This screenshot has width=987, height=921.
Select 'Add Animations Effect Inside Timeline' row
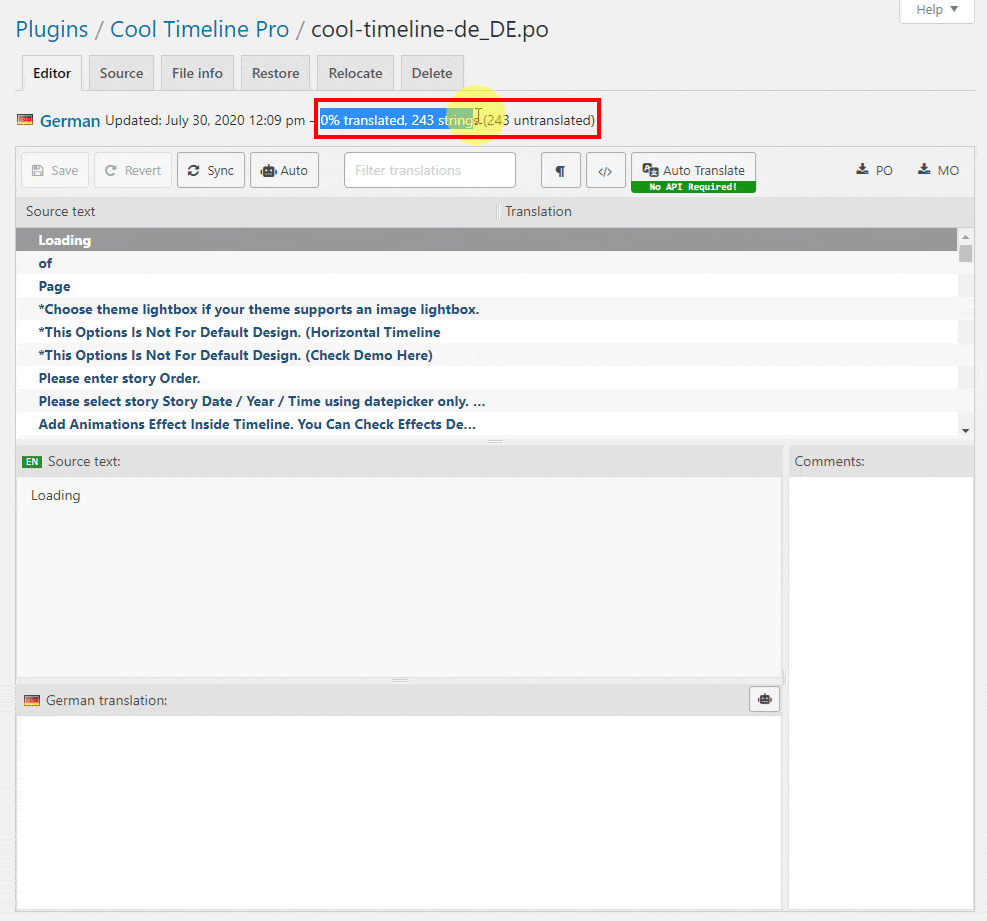click(x=486, y=424)
